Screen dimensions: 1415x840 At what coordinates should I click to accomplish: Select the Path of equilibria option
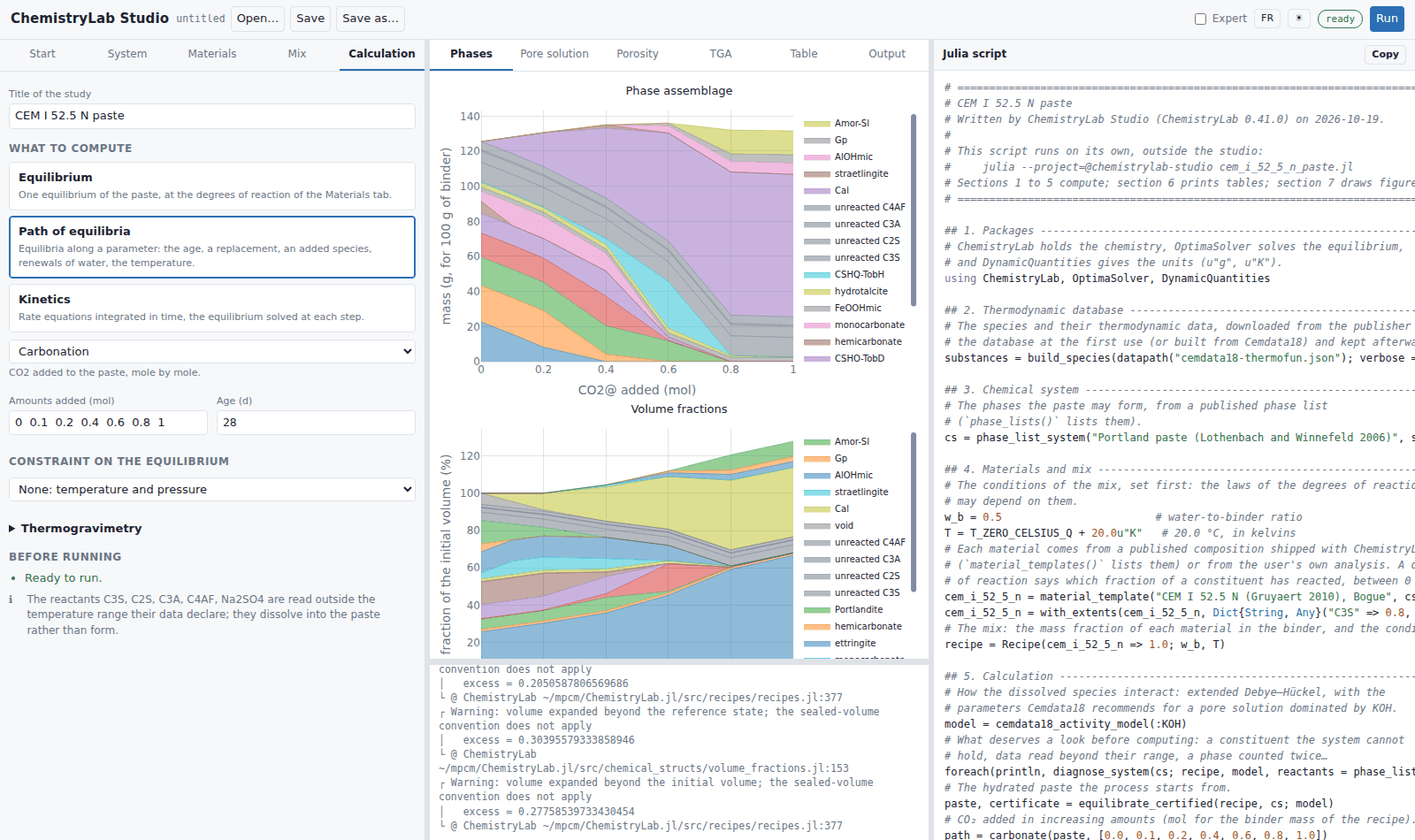coord(212,247)
